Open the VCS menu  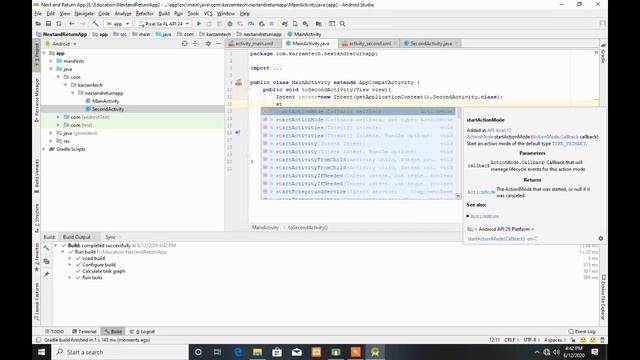click(208, 13)
